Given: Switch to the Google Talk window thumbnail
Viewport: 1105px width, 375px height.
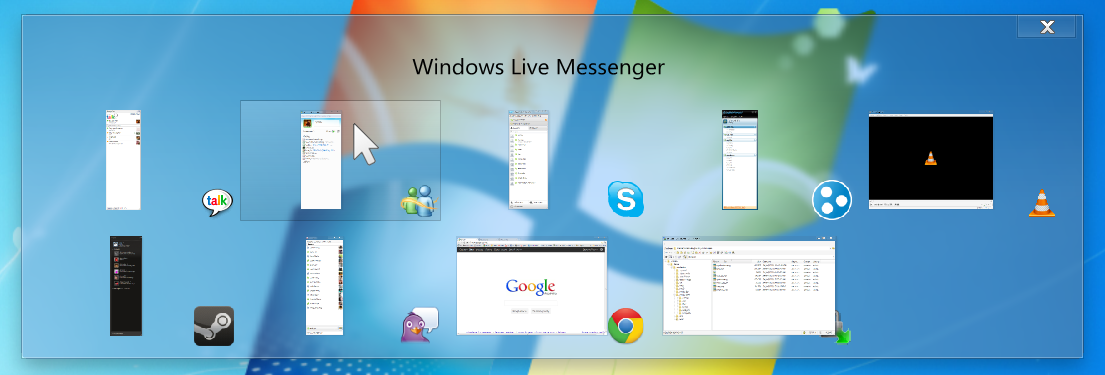Looking at the screenshot, I should click(x=123, y=160).
